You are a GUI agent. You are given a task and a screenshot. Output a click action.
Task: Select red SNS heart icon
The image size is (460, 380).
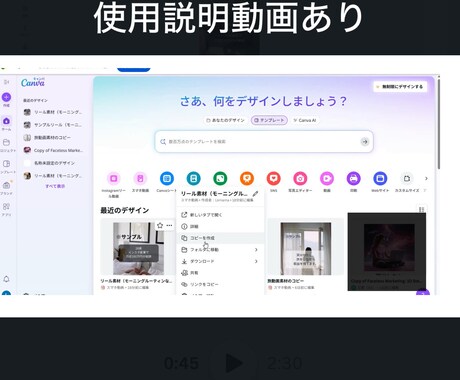point(273,179)
